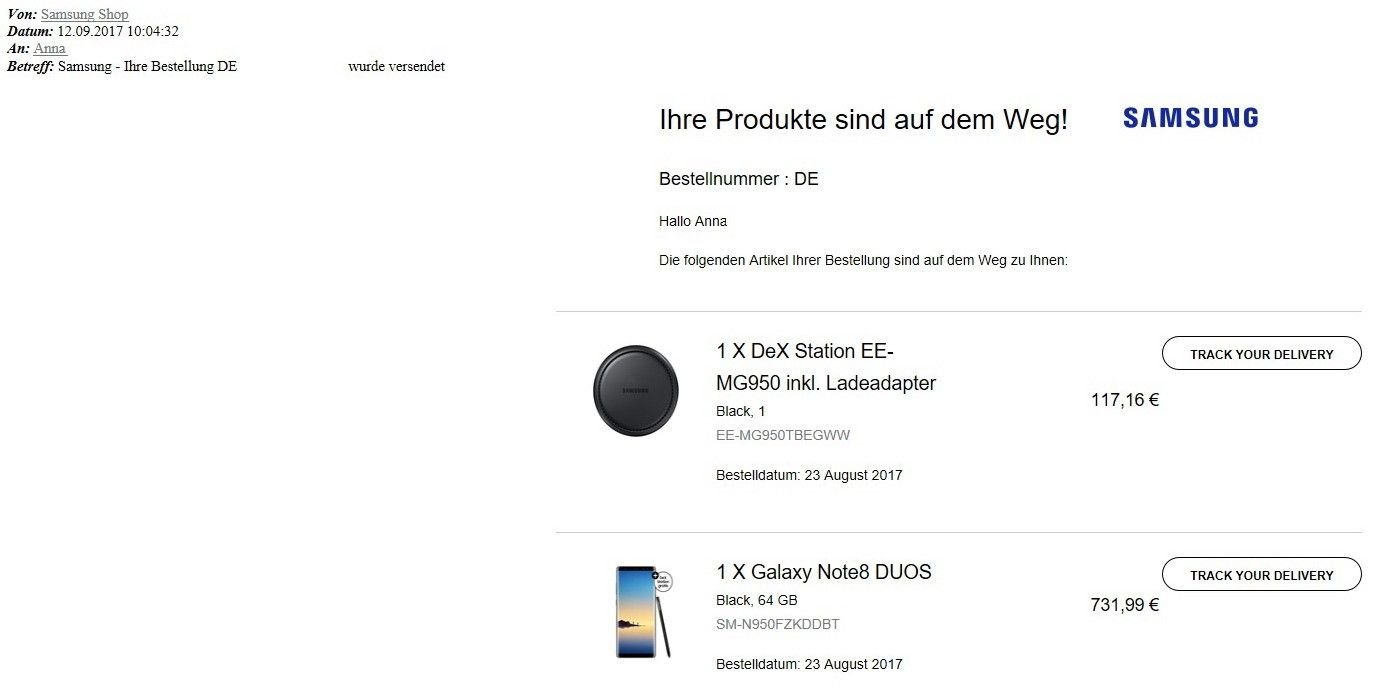The width and height of the screenshot is (1395, 695).
Task: Open the Galaxy Note8 product image
Action: (x=641, y=611)
